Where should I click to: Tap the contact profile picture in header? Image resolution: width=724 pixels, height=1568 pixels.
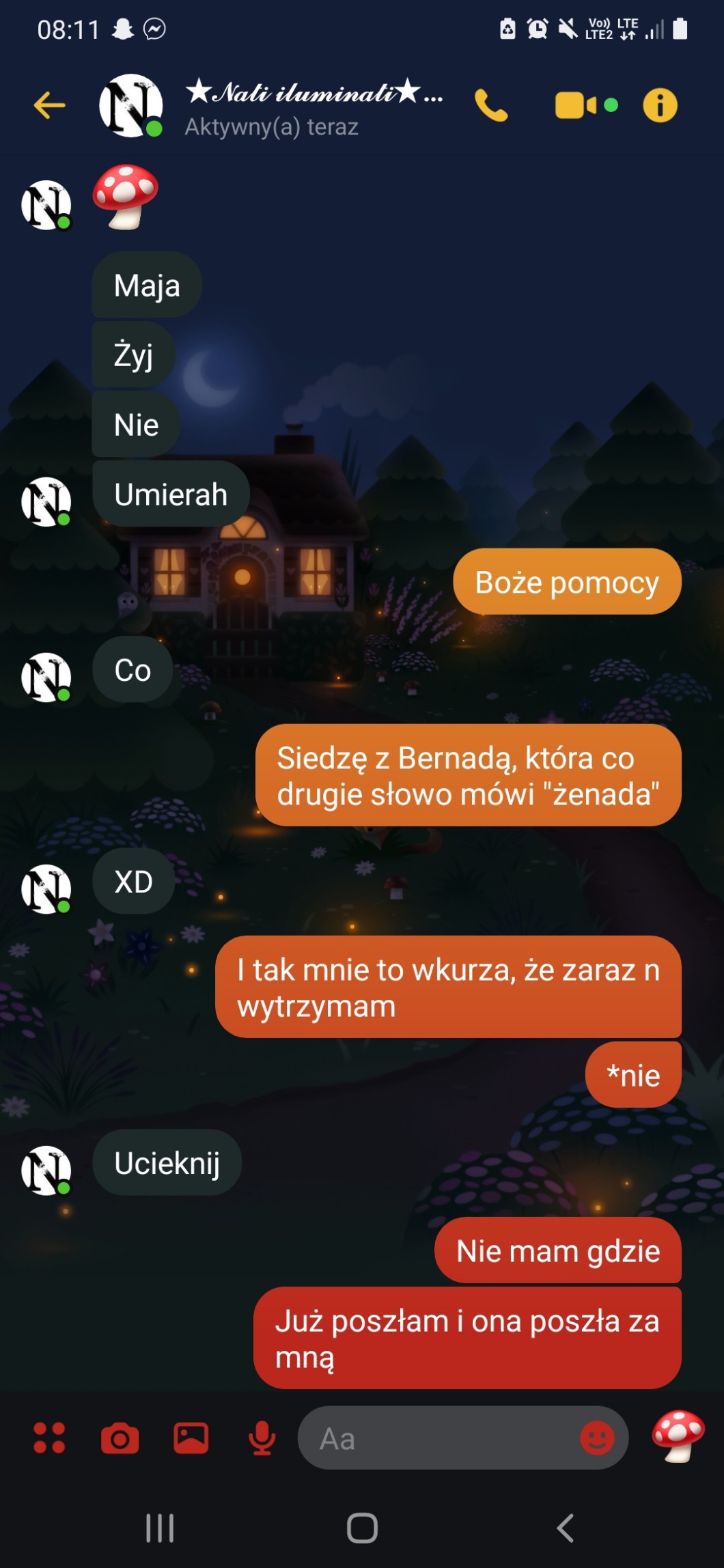pos(131,105)
